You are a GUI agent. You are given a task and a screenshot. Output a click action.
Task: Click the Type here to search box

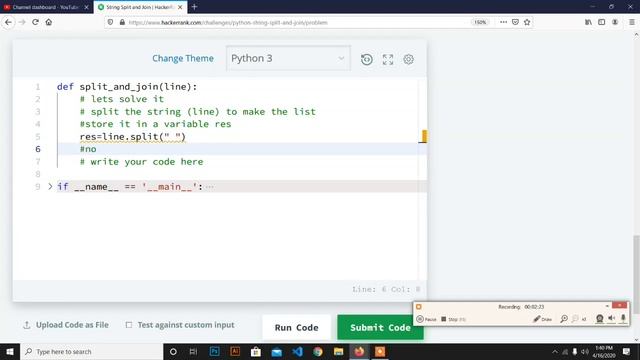tap(91, 351)
